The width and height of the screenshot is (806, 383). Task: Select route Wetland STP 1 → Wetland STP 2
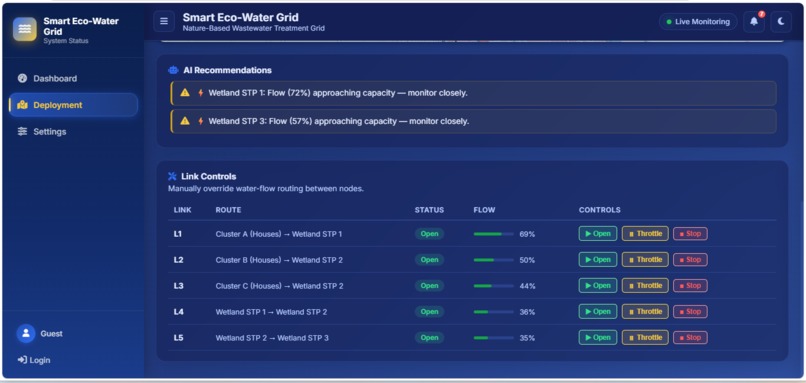click(271, 312)
